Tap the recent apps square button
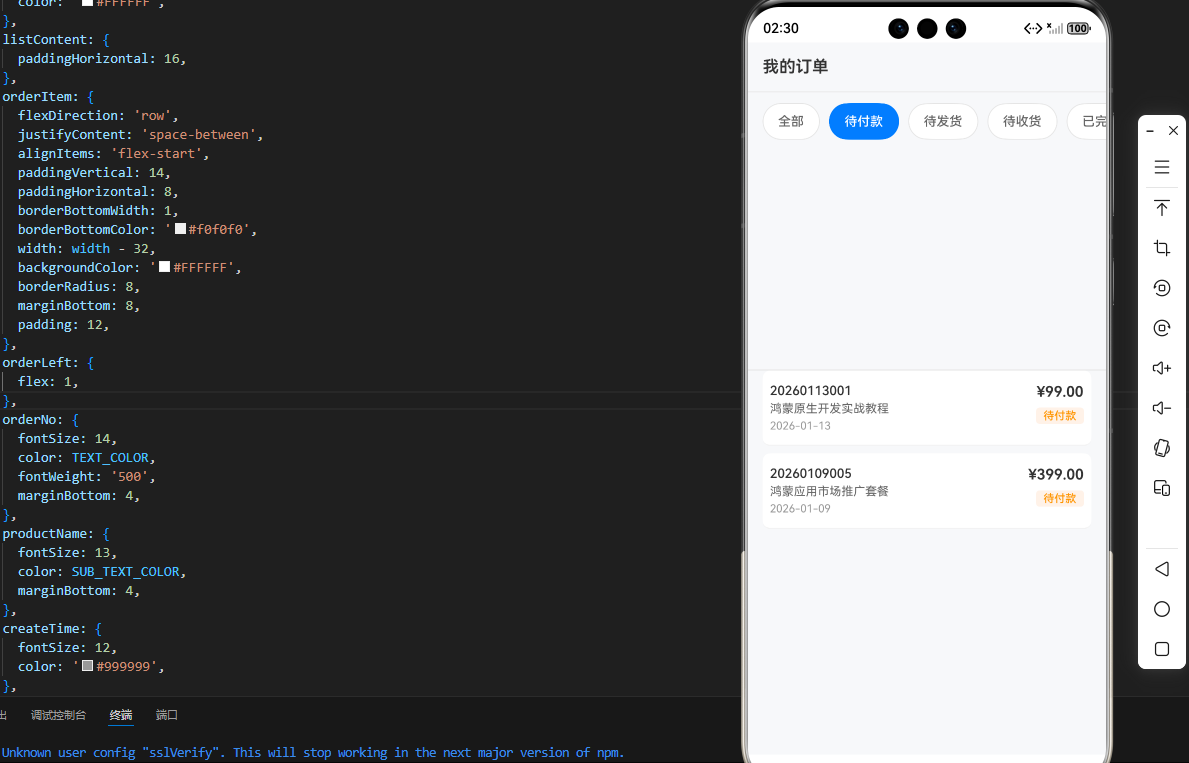This screenshot has height=763, width=1189. tap(1162, 649)
